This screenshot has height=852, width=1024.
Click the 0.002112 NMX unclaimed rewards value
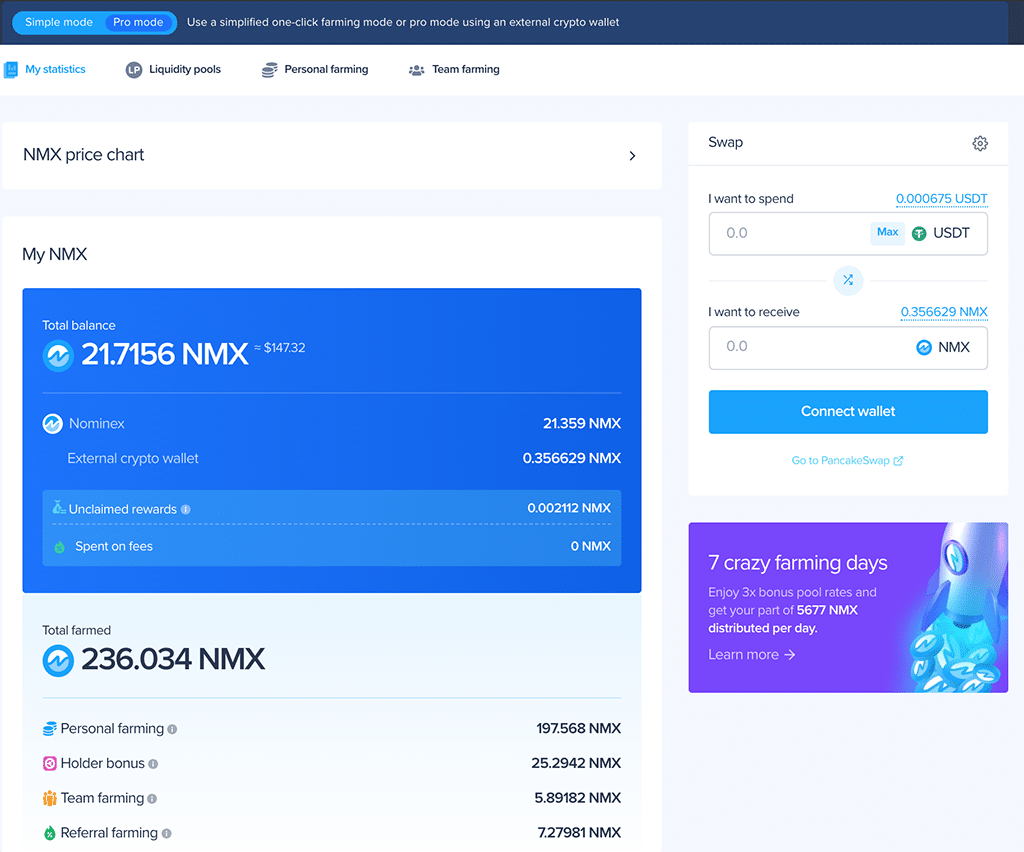pyautogui.click(x=569, y=508)
